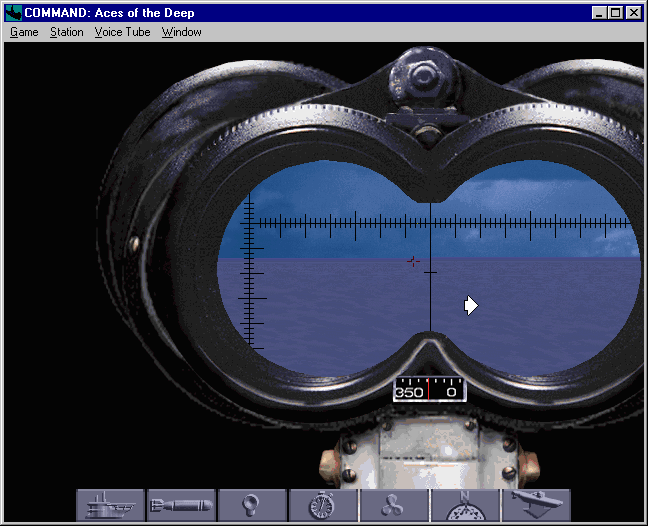This screenshot has height=526, width=648.
Task: Go to the bridge conning tower station
Action: (x=110, y=505)
